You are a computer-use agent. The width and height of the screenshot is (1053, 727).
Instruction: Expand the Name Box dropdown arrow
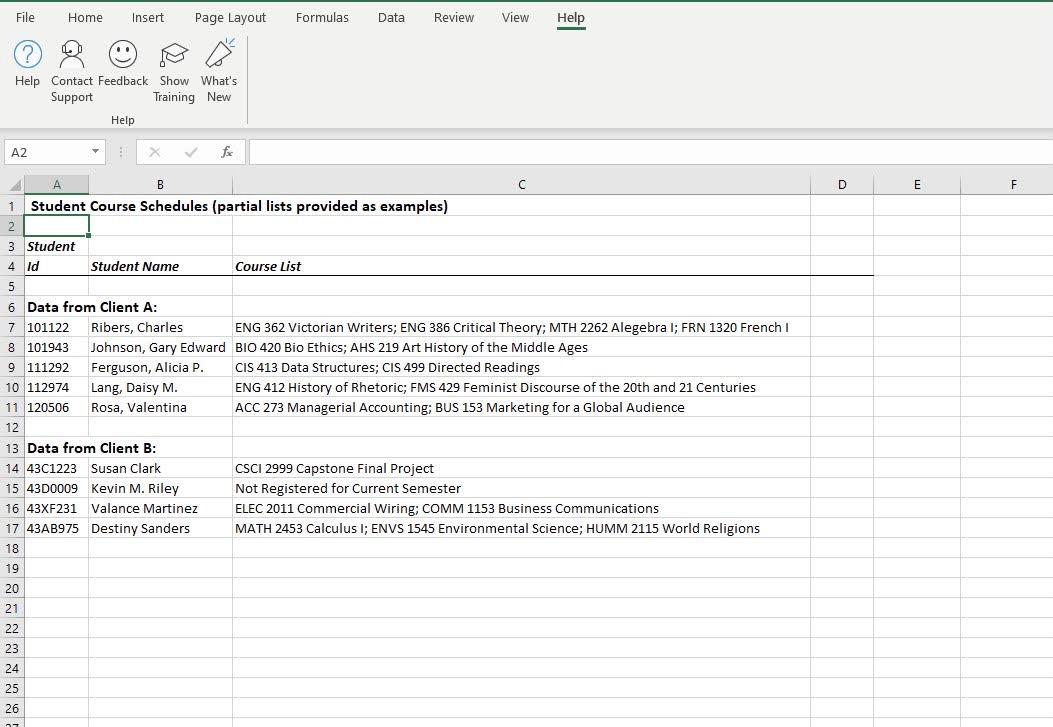tap(95, 152)
